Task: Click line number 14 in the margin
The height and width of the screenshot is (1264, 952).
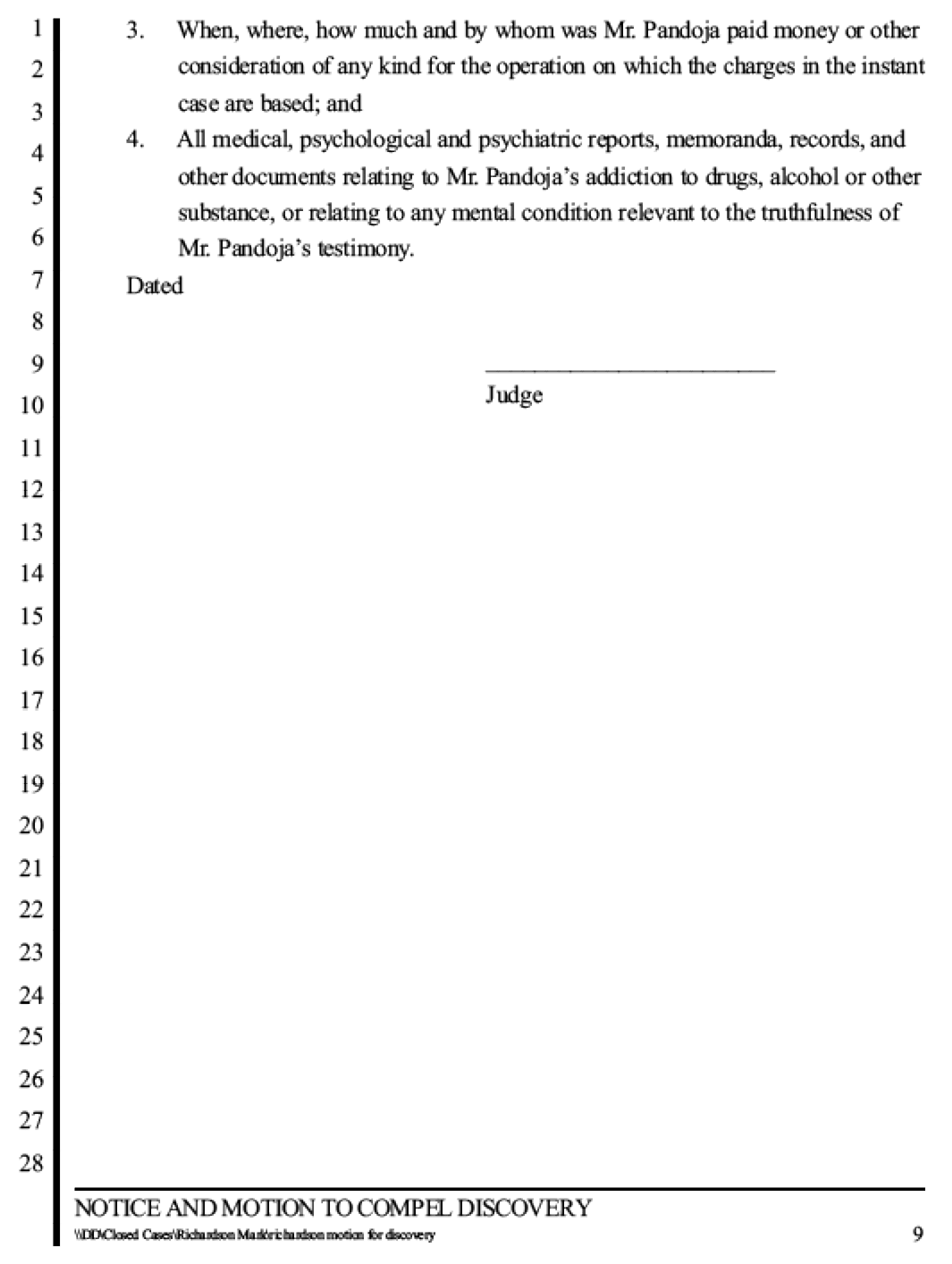Action: click(31, 573)
